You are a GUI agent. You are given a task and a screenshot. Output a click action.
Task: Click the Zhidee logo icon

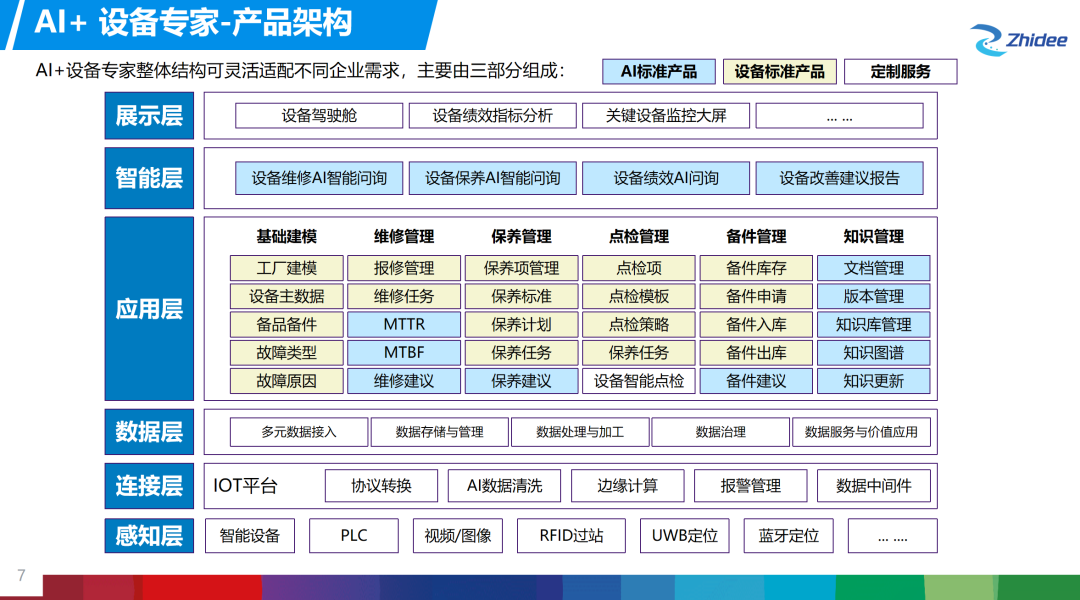[989, 41]
